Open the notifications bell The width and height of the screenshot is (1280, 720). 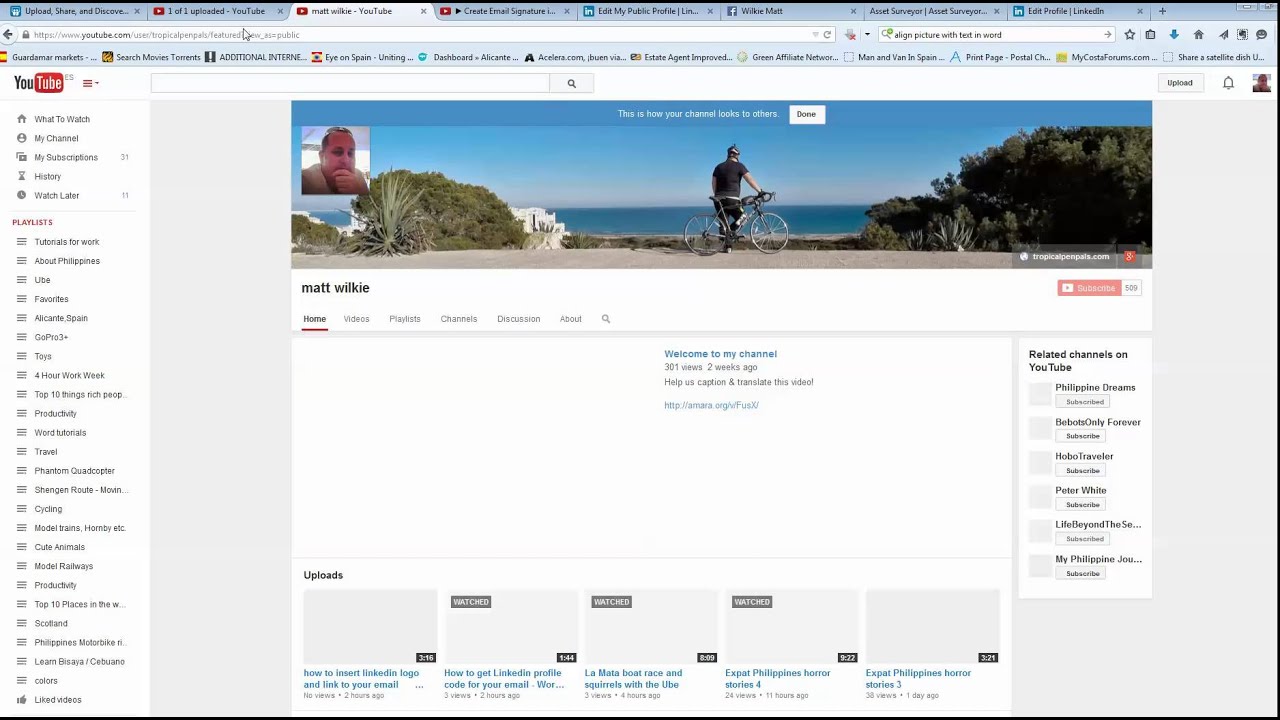pyautogui.click(x=1228, y=83)
